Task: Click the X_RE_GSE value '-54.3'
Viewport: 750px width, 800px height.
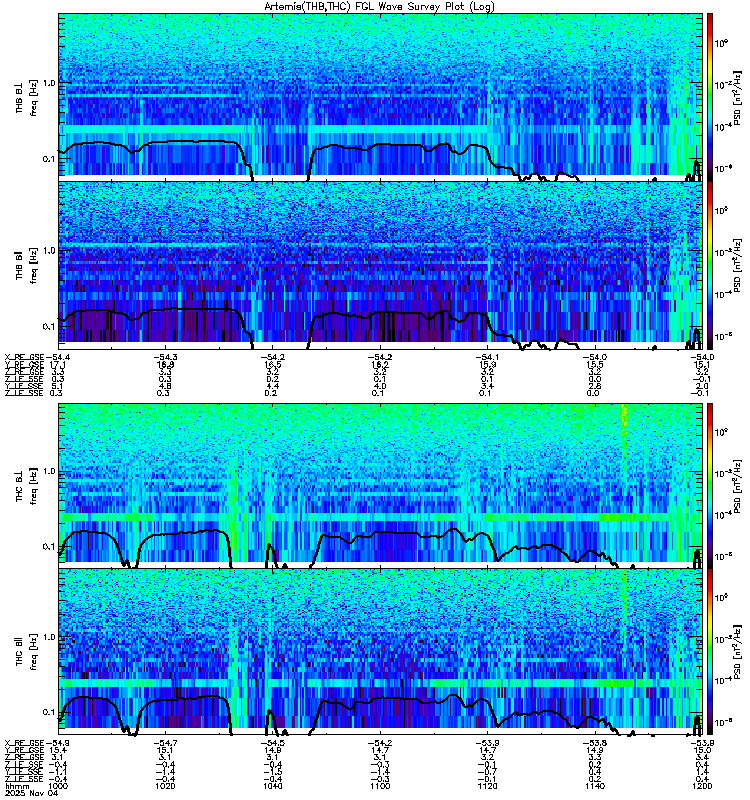Action: 165,357
